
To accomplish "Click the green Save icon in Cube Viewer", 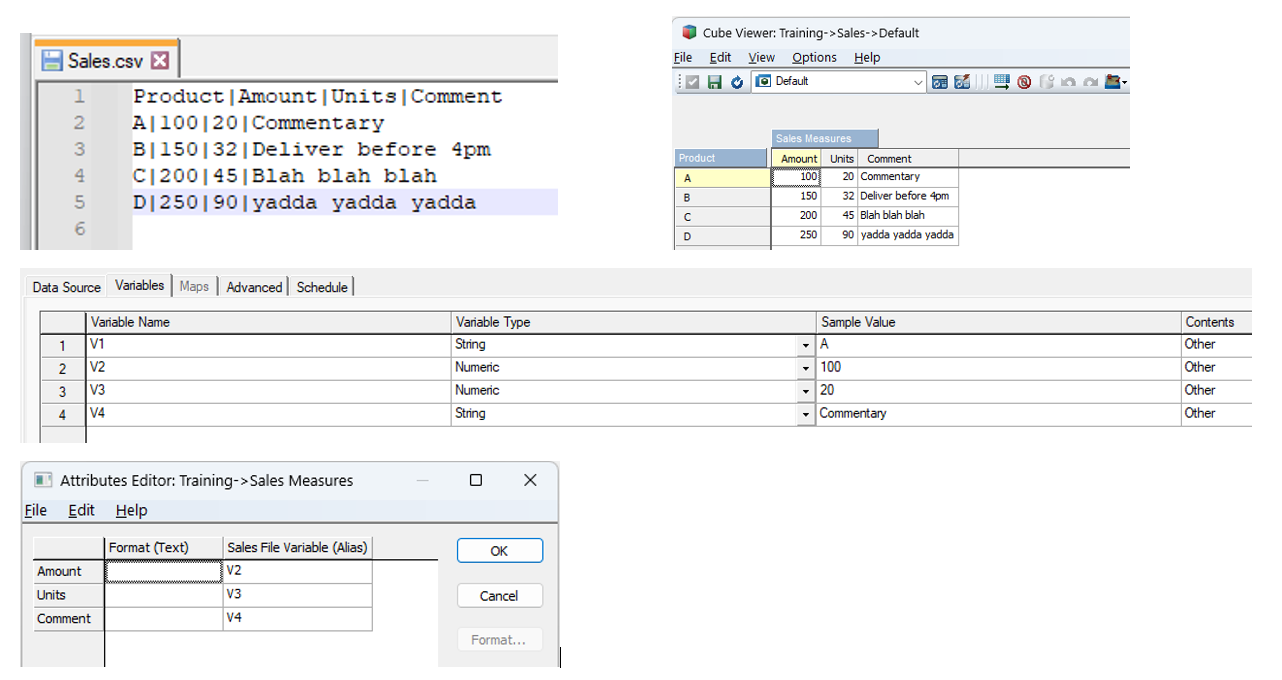I will point(714,82).
